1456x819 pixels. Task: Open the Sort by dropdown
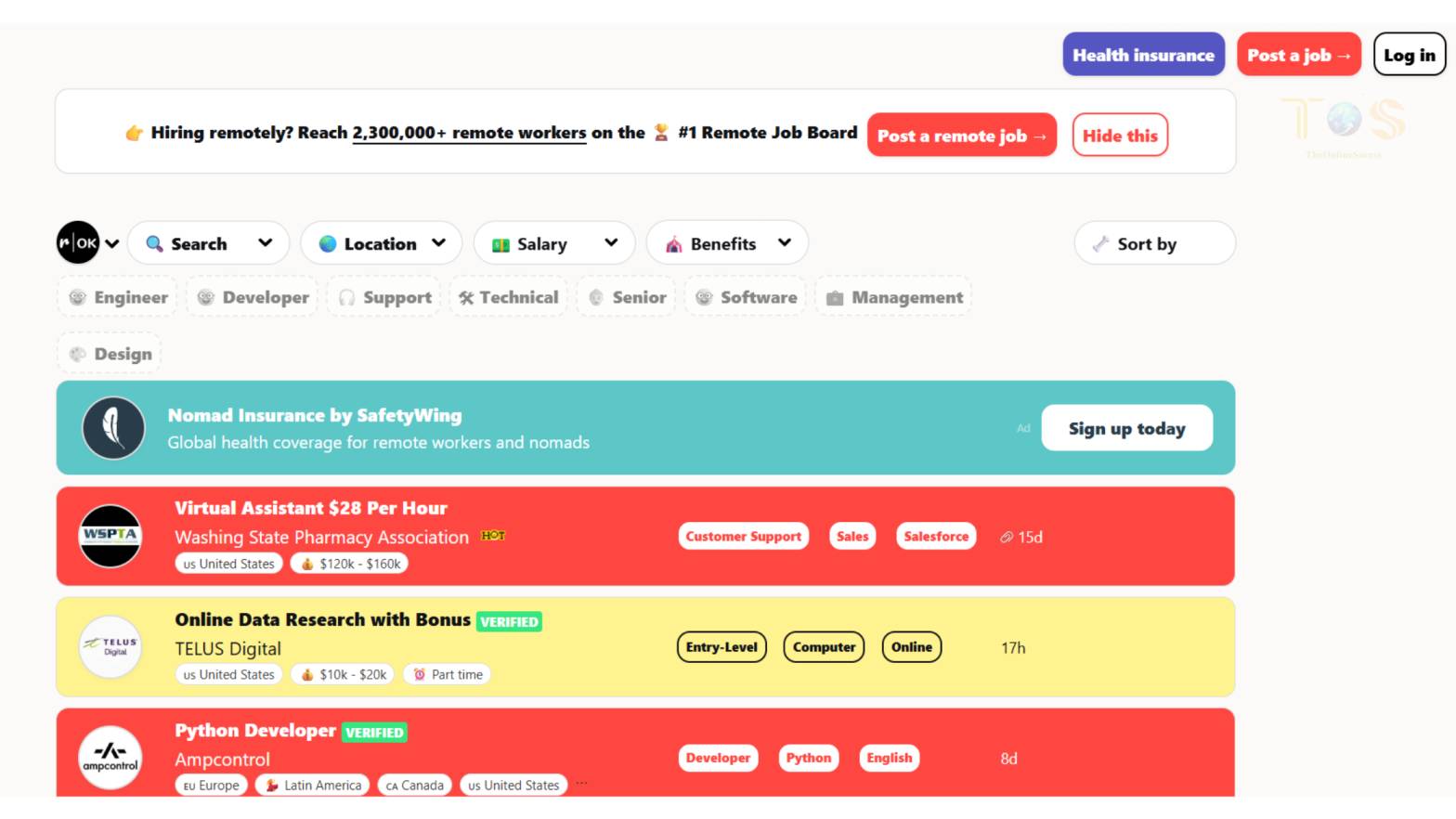1155,243
